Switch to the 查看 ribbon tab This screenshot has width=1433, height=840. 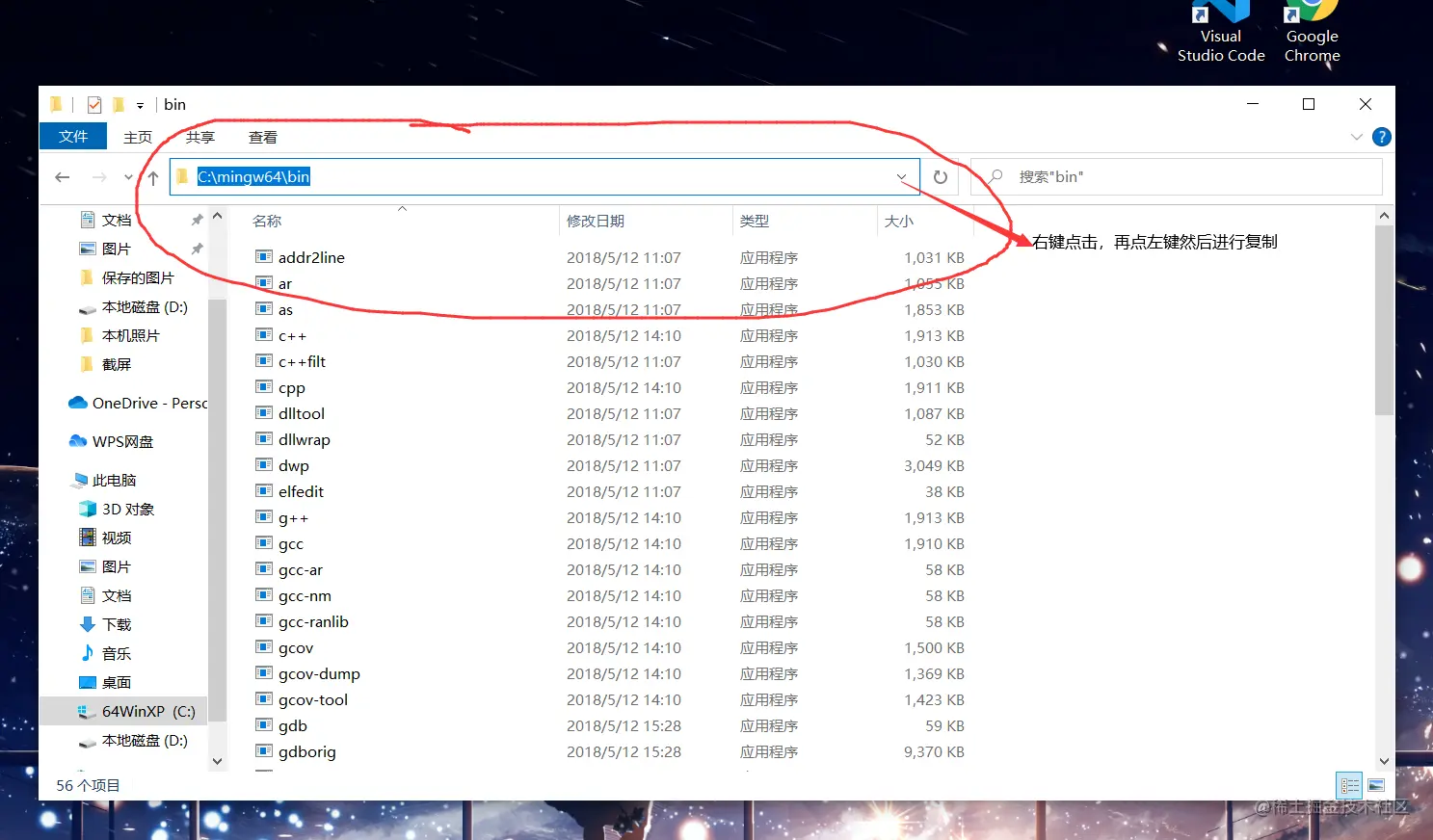[x=262, y=136]
